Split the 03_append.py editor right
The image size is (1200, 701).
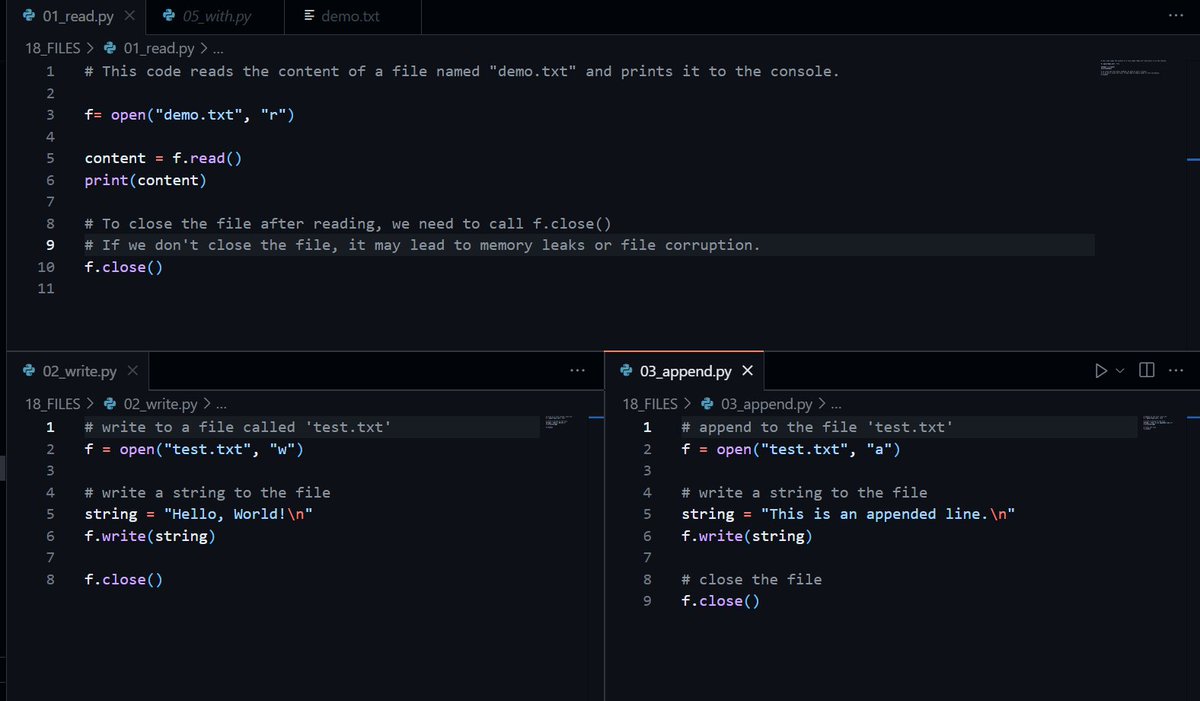(x=1147, y=371)
